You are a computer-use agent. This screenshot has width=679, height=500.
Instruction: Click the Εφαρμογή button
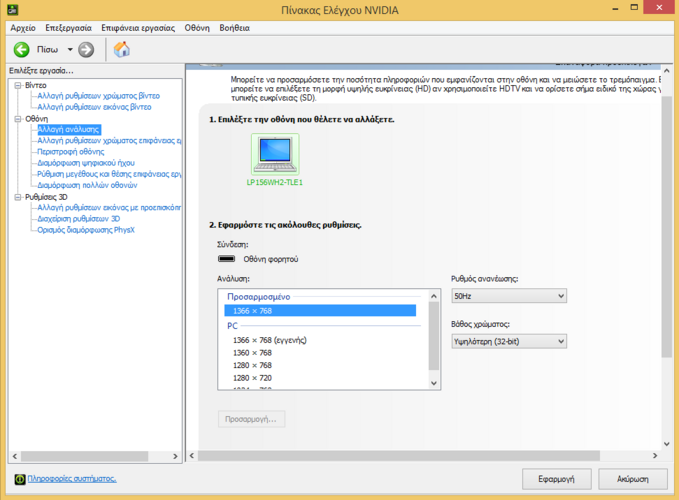556,479
